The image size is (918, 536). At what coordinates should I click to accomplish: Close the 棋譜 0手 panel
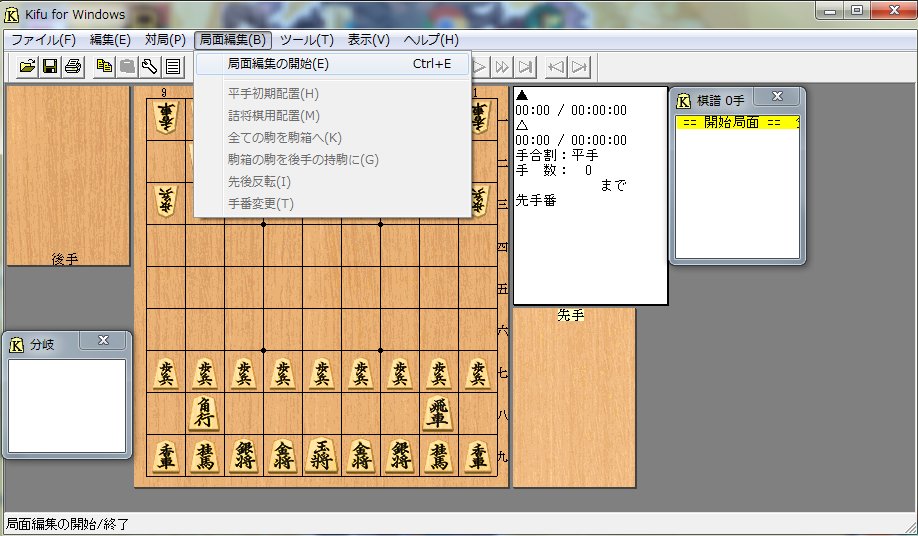[777, 97]
